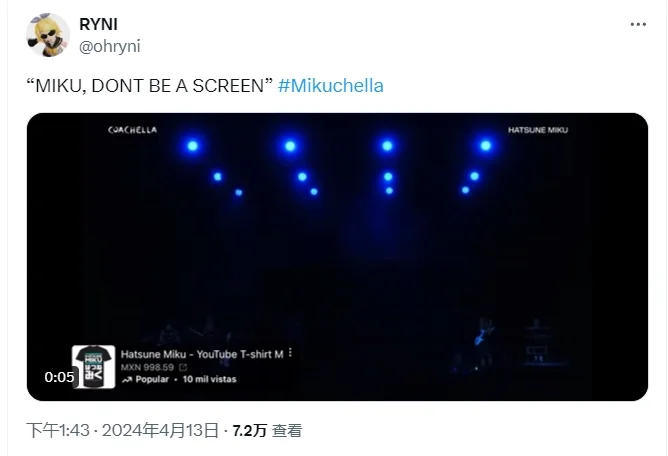
Task: Click external link icon beside MXN 998.59
Action: coord(183,367)
